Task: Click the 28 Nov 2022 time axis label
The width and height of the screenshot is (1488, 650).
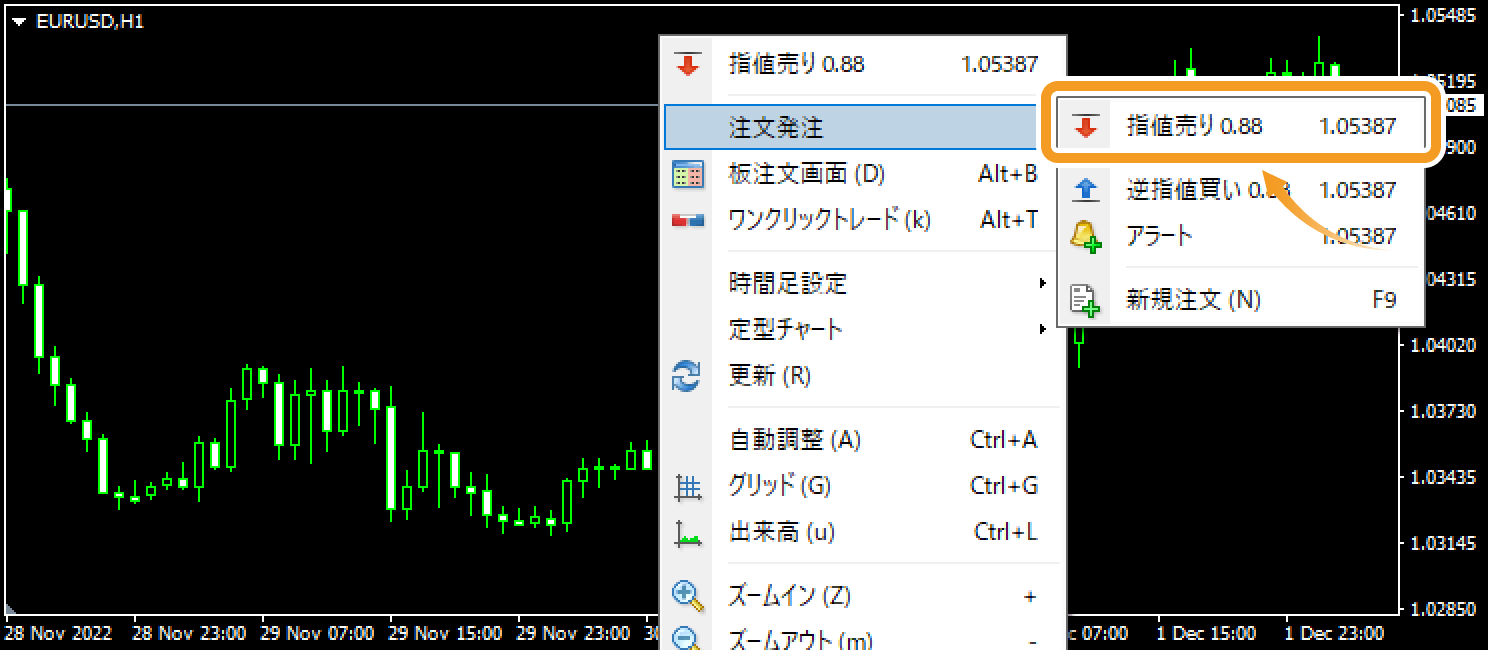Action: (x=58, y=634)
